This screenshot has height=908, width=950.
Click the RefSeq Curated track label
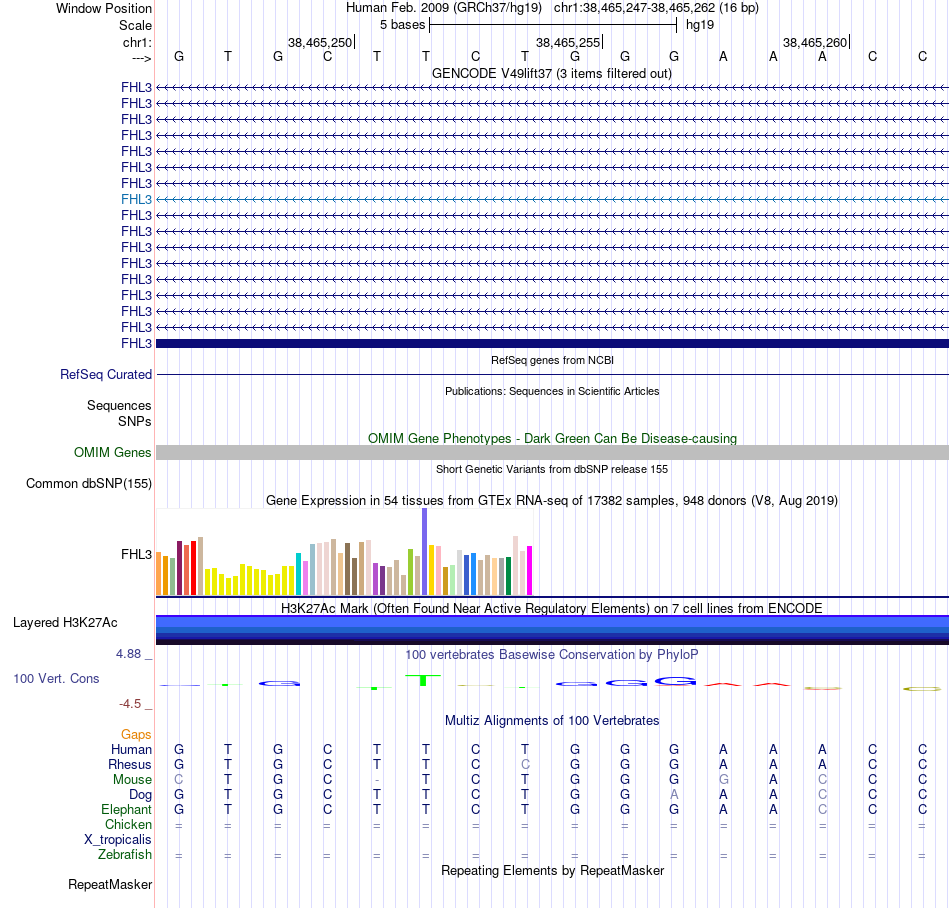pyautogui.click(x=106, y=374)
